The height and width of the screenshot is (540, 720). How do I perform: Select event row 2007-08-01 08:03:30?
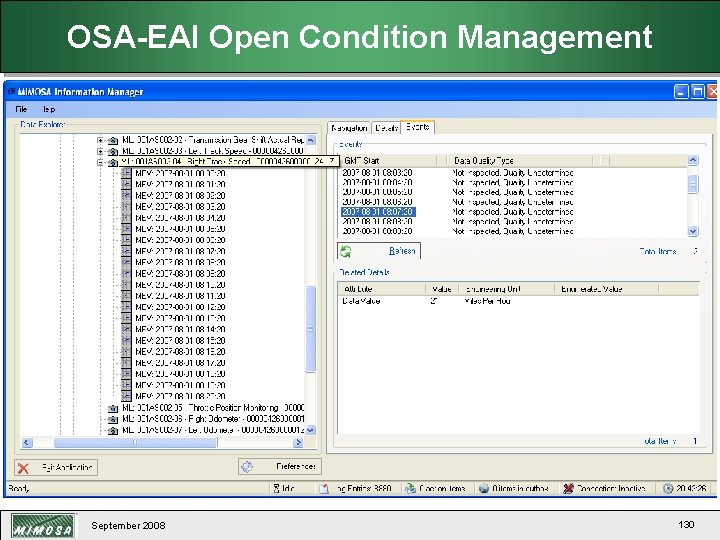pyautogui.click(x=377, y=173)
